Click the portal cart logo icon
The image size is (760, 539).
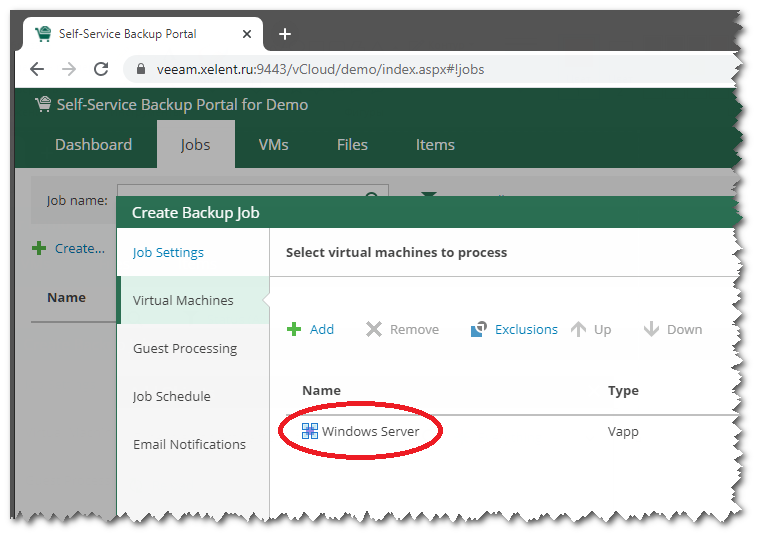pos(43,104)
